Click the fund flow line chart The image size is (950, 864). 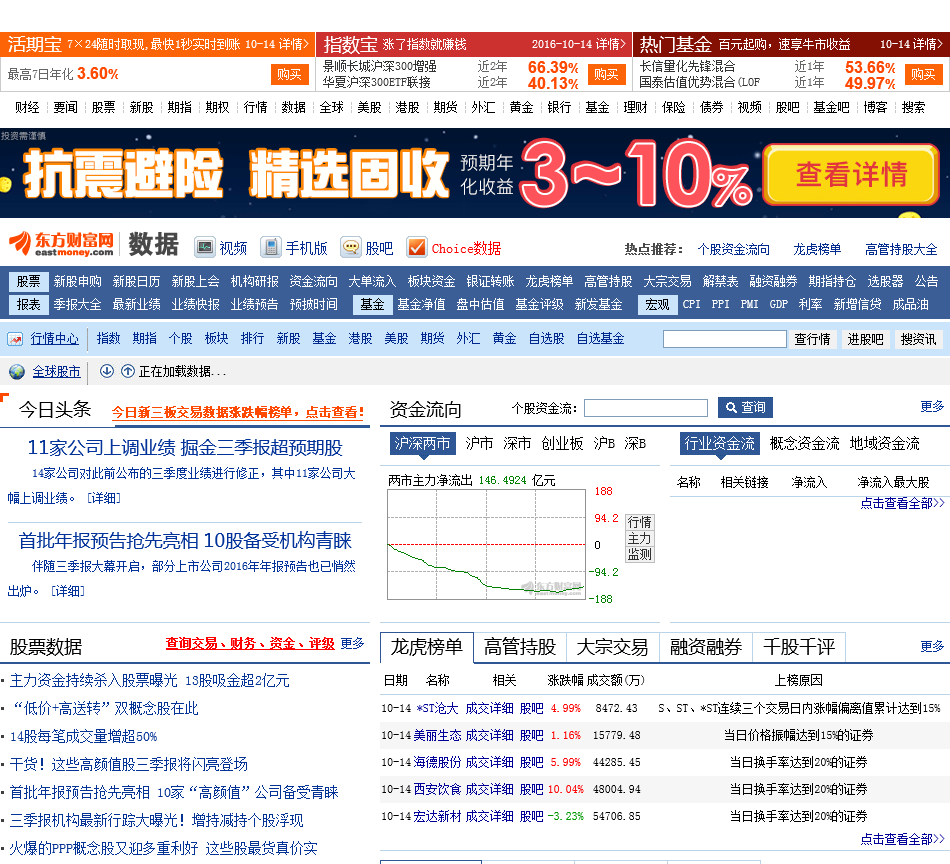coord(487,544)
